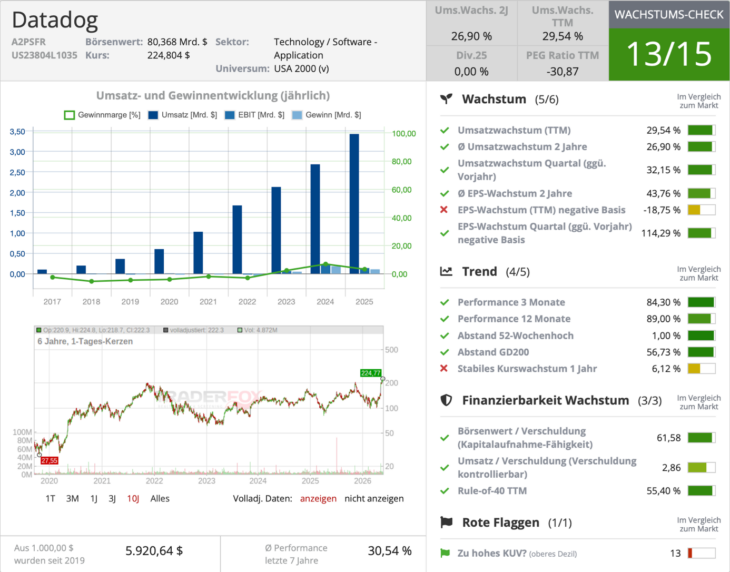
Task: Click the checkmark beside Ø EPS-Wachstum 2 Jahre
Action: click(x=445, y=193)
